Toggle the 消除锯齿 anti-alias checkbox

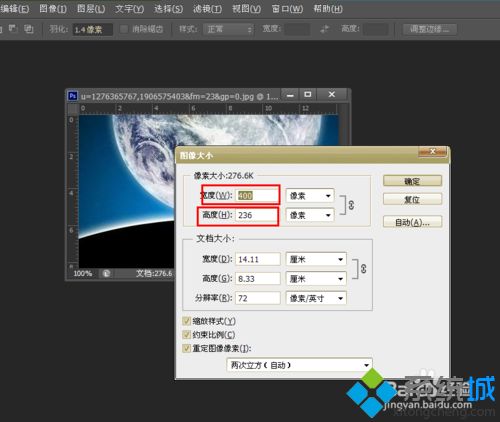124,29
